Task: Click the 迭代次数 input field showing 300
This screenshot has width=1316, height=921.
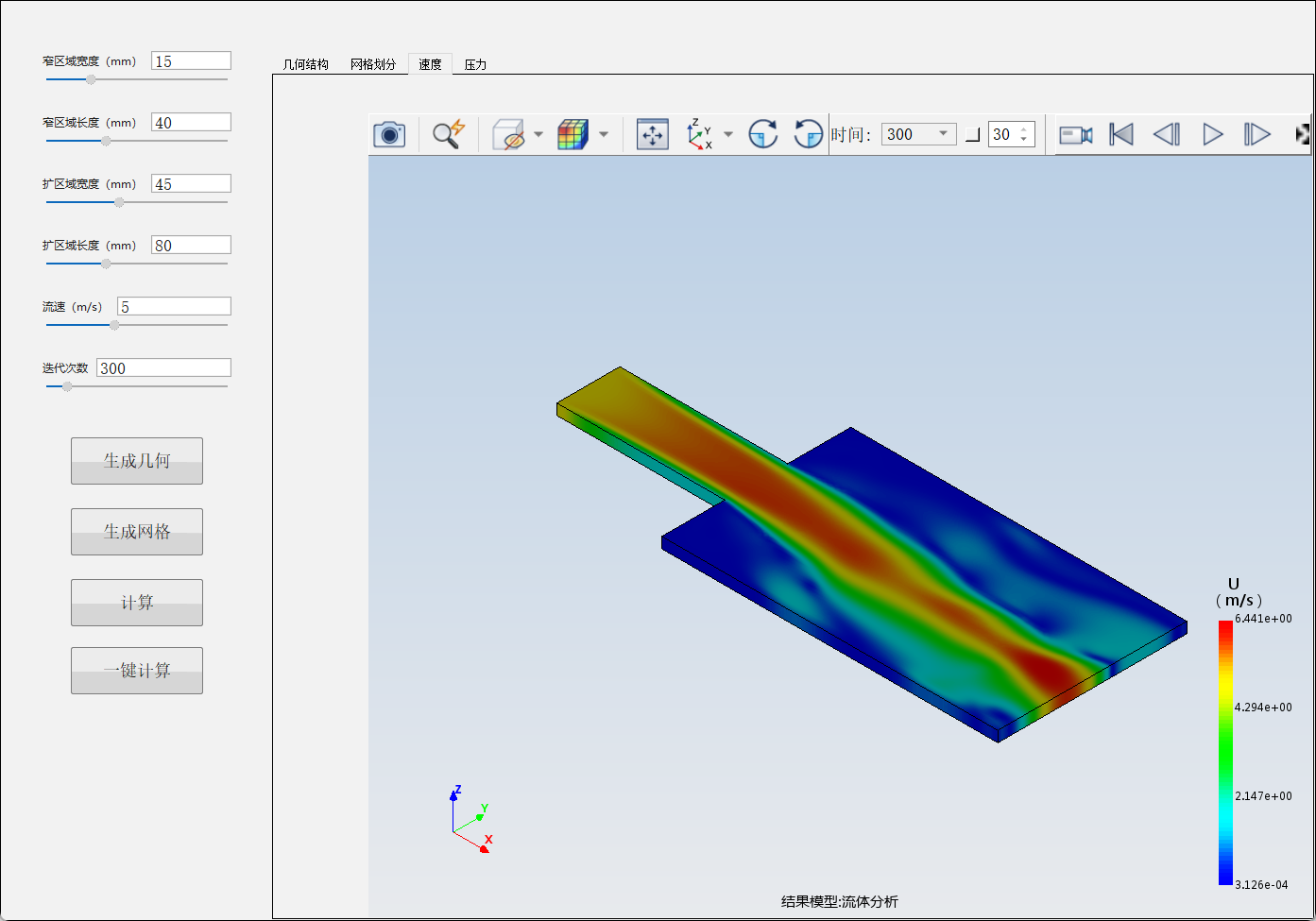Action: (x=163, y=367)
